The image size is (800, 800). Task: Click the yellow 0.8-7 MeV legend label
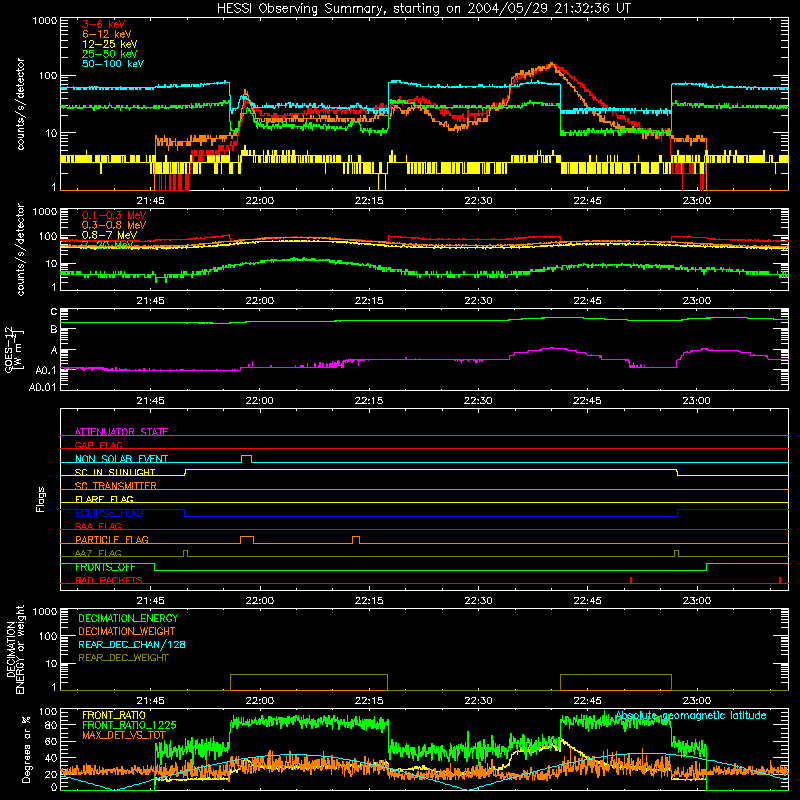pyautogui.click(x=109, y=235)
